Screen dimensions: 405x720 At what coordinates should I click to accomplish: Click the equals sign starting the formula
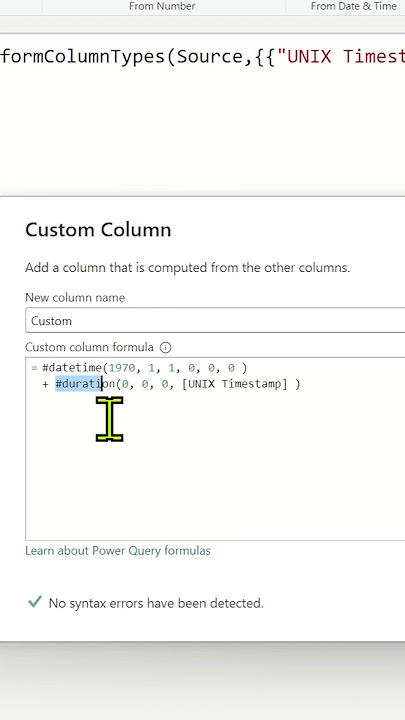[34, 368]
